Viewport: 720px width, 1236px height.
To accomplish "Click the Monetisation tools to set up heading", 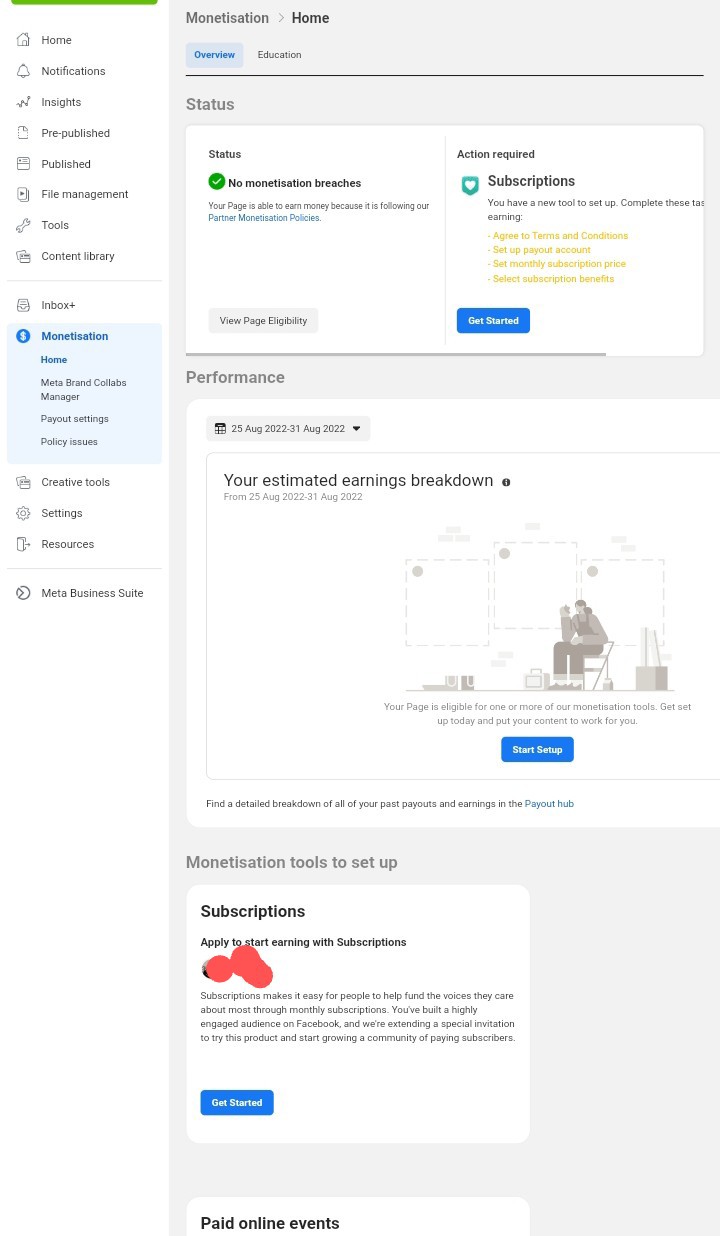I will 292,862.
